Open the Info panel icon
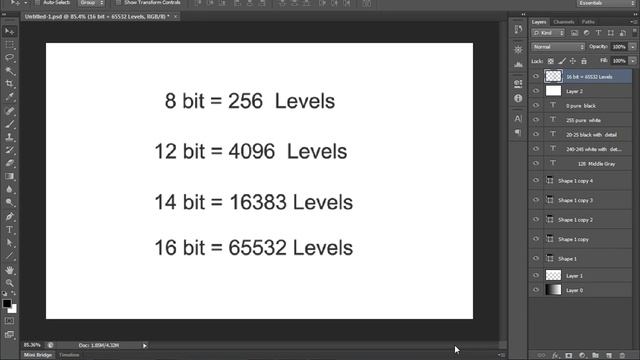The width and height of the screenshot is (640, 360). click(x=518, y=98)
